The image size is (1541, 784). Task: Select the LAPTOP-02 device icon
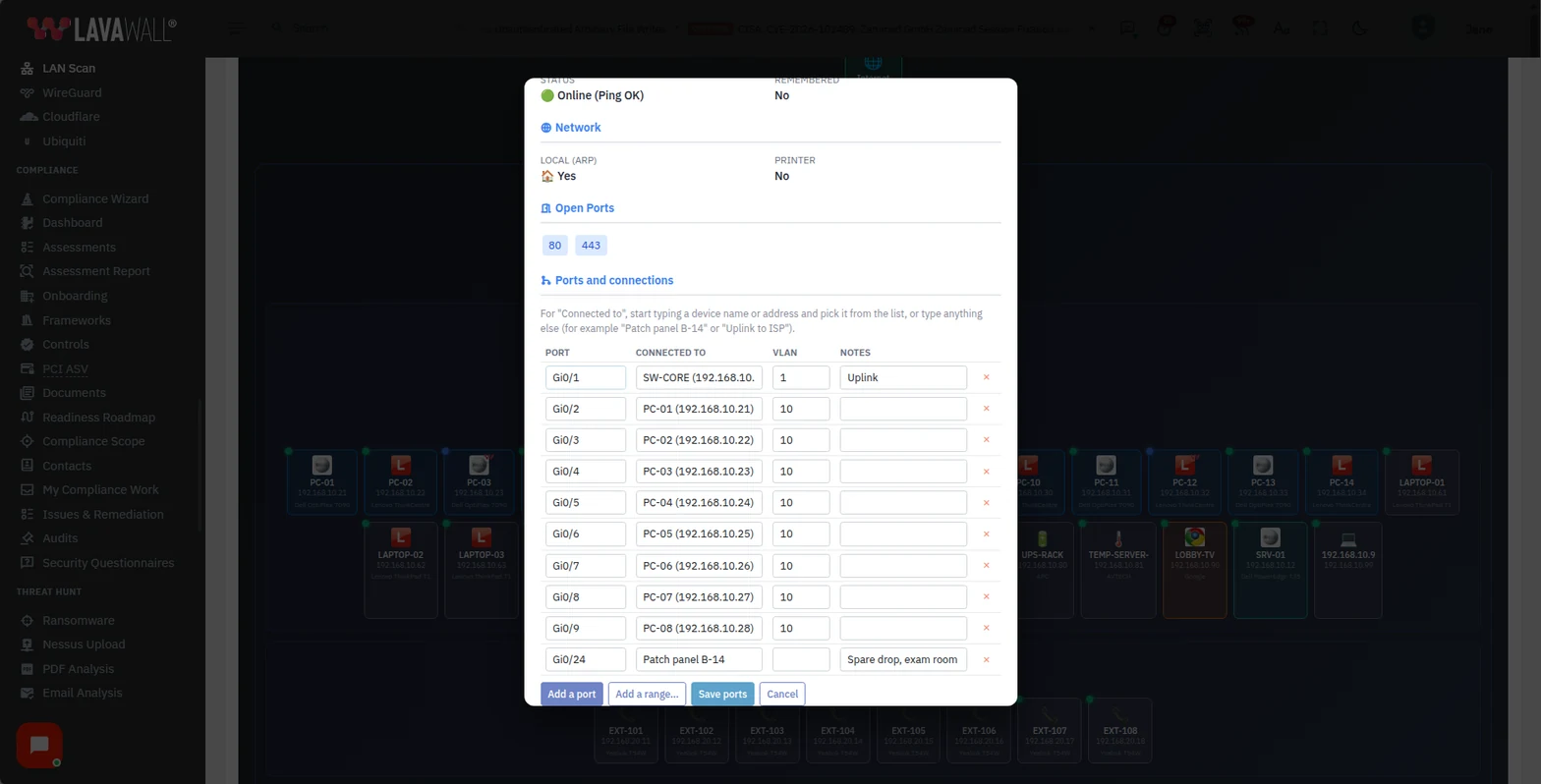[x=400, y=537]
